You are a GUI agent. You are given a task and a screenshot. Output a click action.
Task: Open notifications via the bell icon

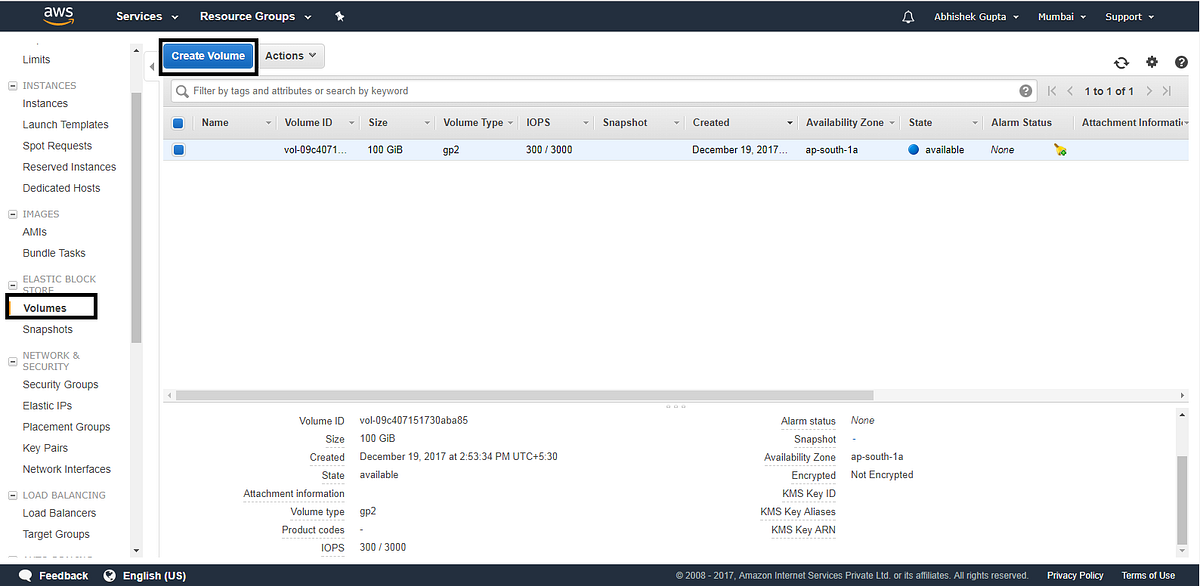(x=907, y=16)
